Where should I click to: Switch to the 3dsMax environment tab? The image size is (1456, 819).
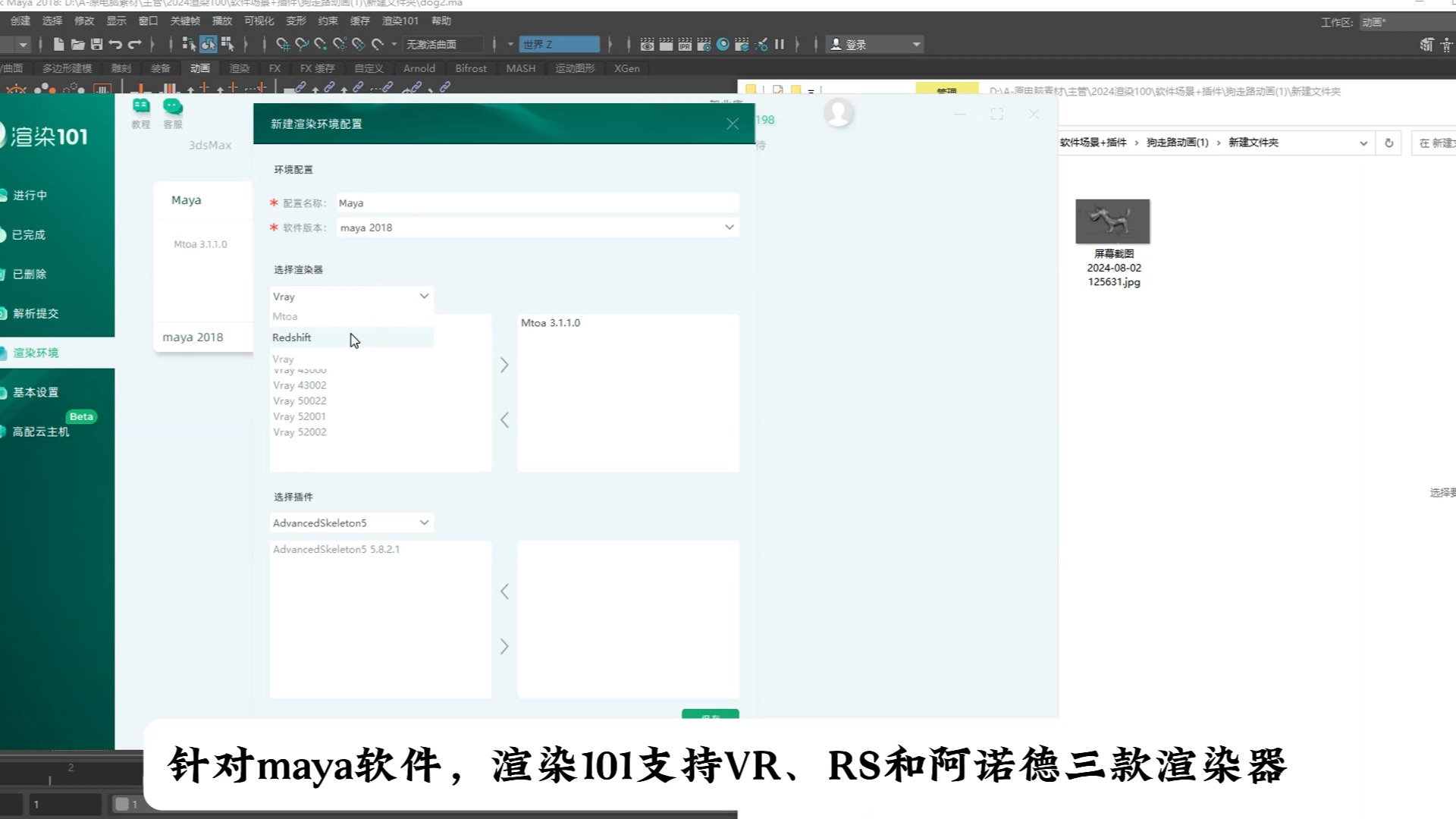tap(210, 145)
